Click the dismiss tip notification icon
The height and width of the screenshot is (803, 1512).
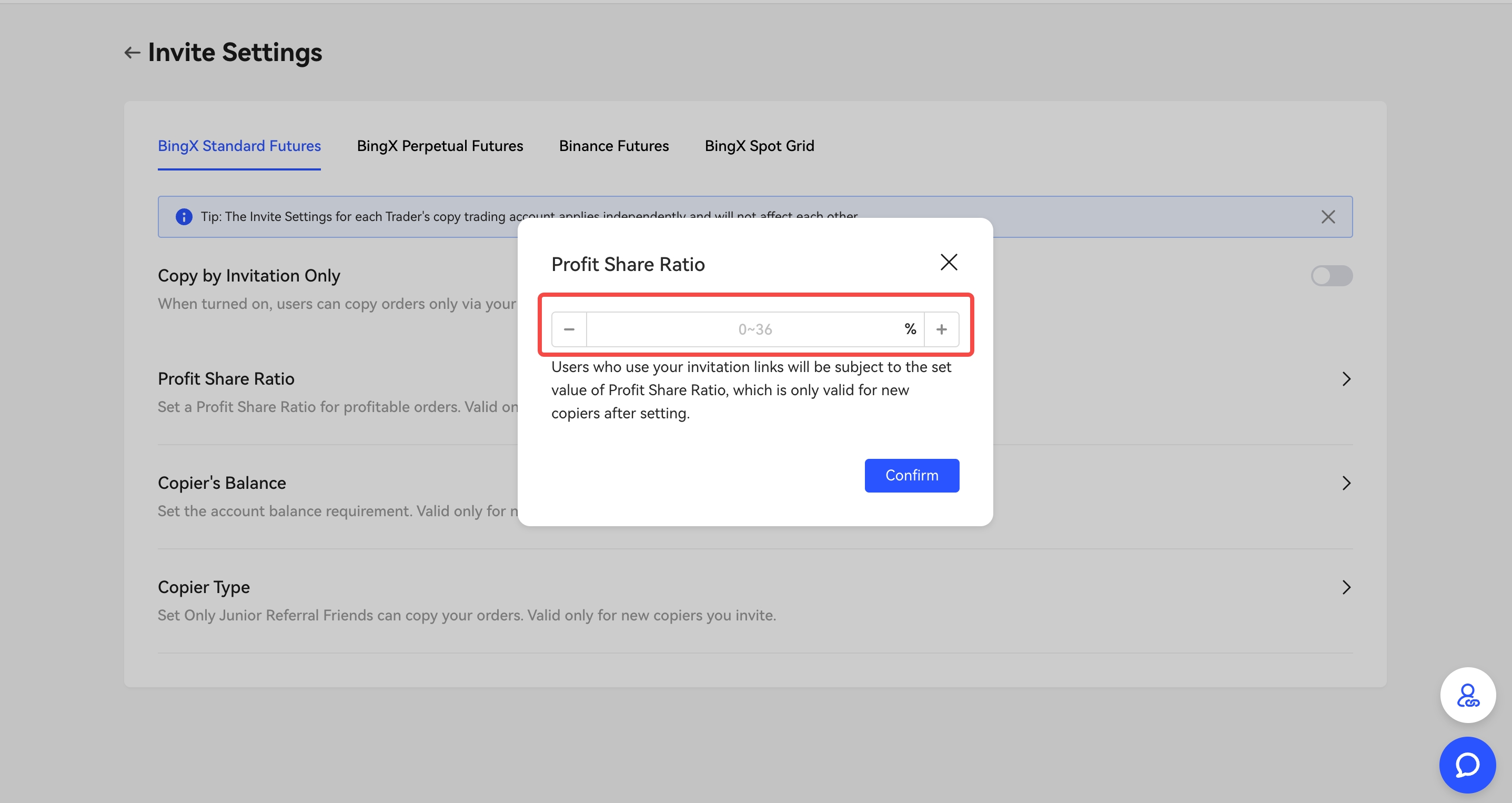(1328, 216)
